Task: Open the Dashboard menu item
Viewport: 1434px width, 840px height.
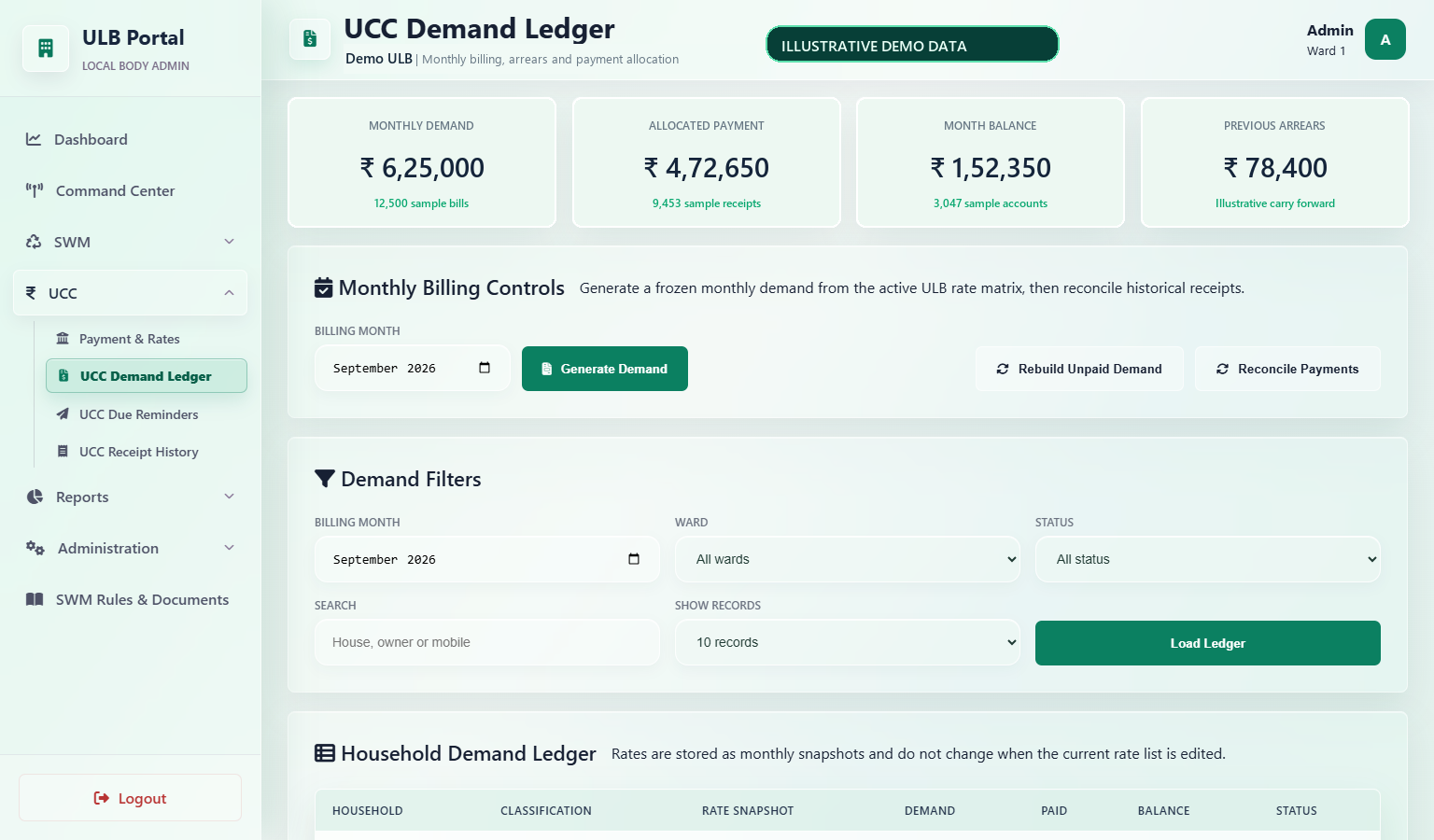Action: pyautogui.click(x=131, y=139)
